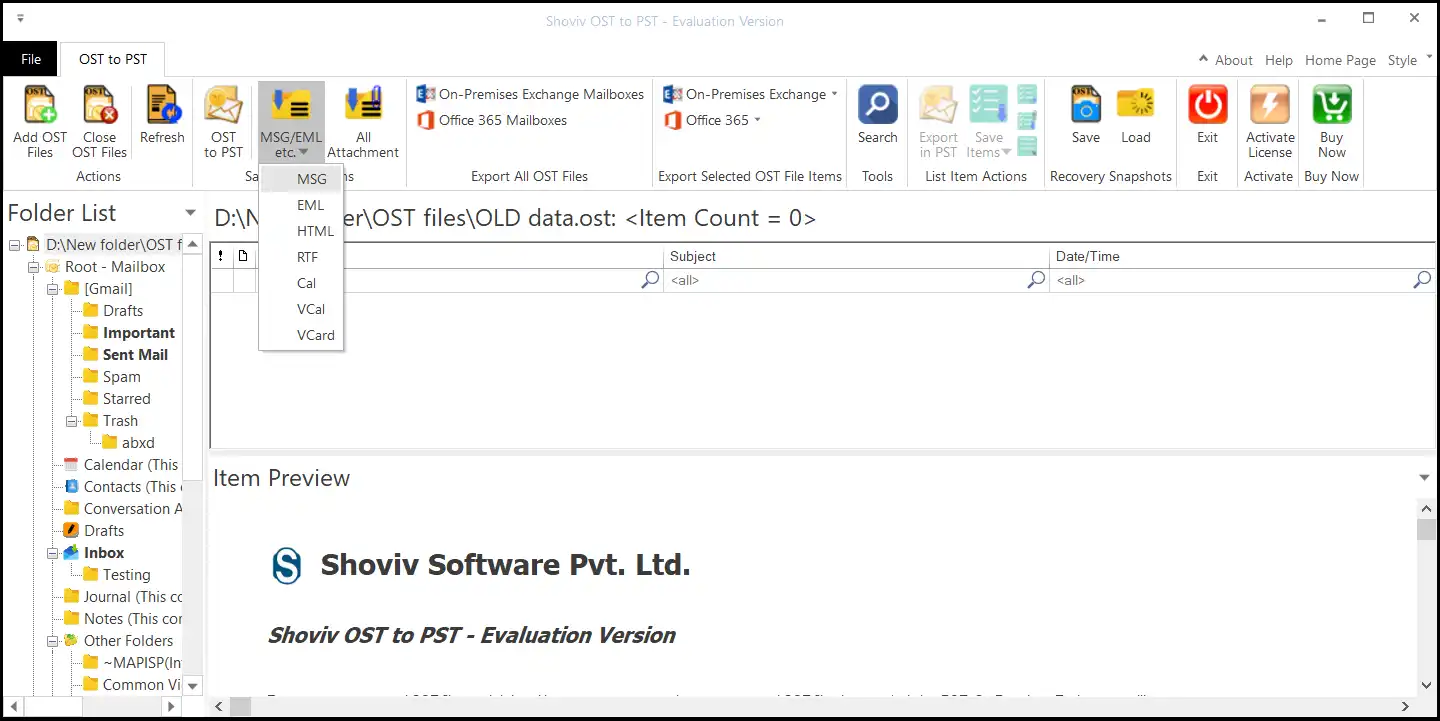Image resolution: width=1440 pixels, height=721 pixels.
Task: Pick VCal from the format menu
Action: [301, 309]
